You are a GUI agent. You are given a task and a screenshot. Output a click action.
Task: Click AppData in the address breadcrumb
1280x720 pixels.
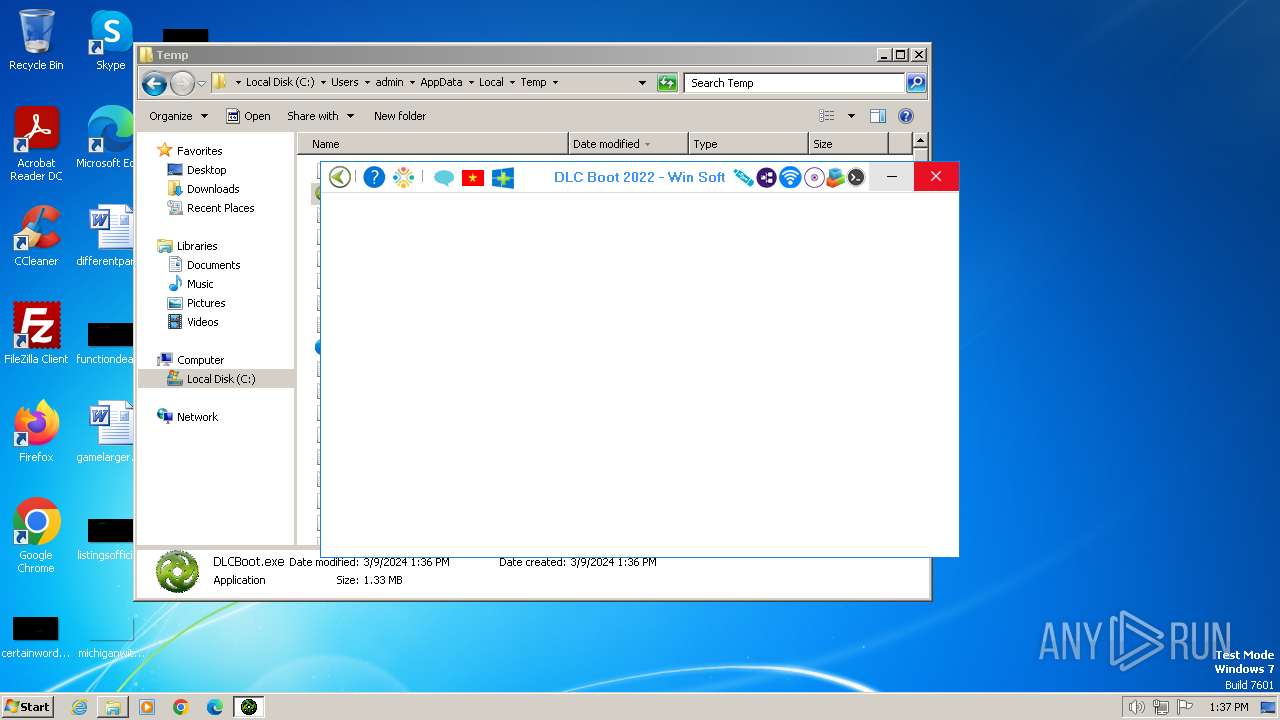pyautogui.click(x=441, y=83)
